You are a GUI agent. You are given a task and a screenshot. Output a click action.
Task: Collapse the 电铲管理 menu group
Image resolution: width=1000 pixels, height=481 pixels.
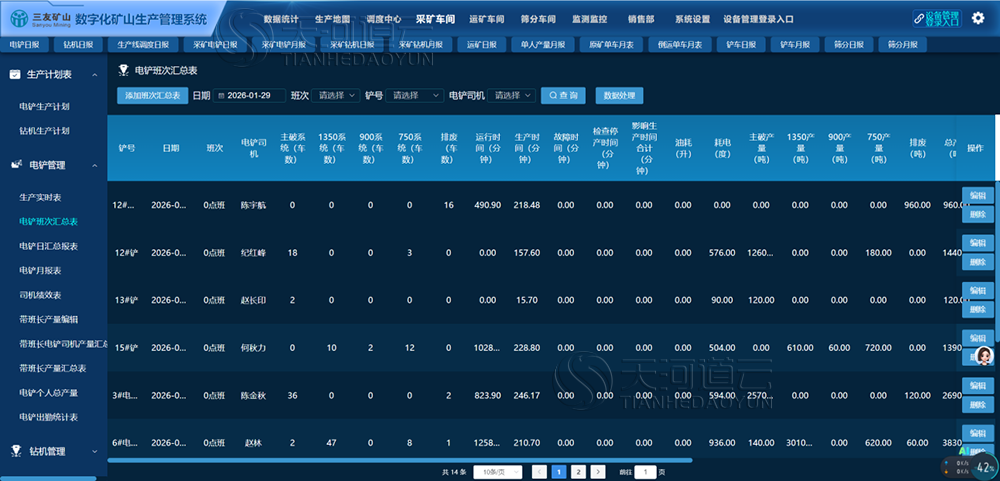[94, 166]
